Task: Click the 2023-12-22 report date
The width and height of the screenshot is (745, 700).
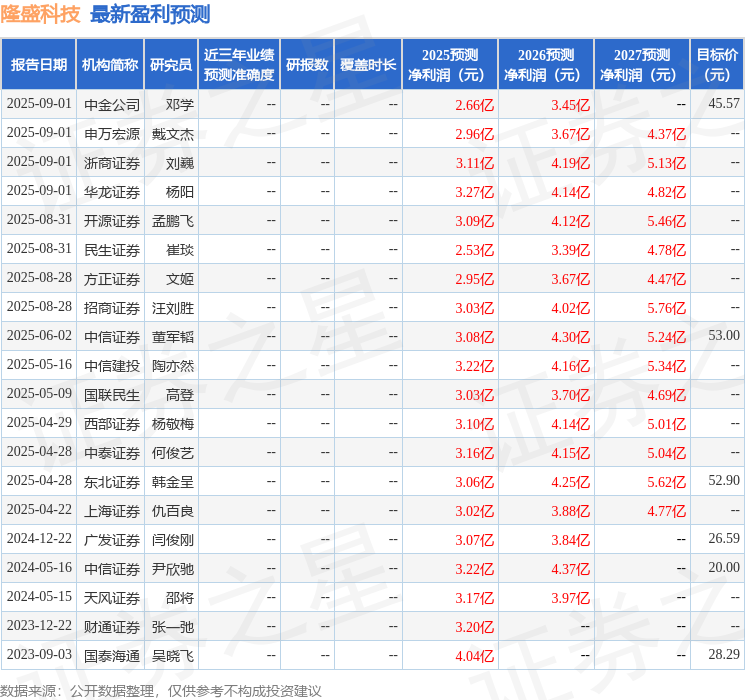Action: click(x=39, y=627)
